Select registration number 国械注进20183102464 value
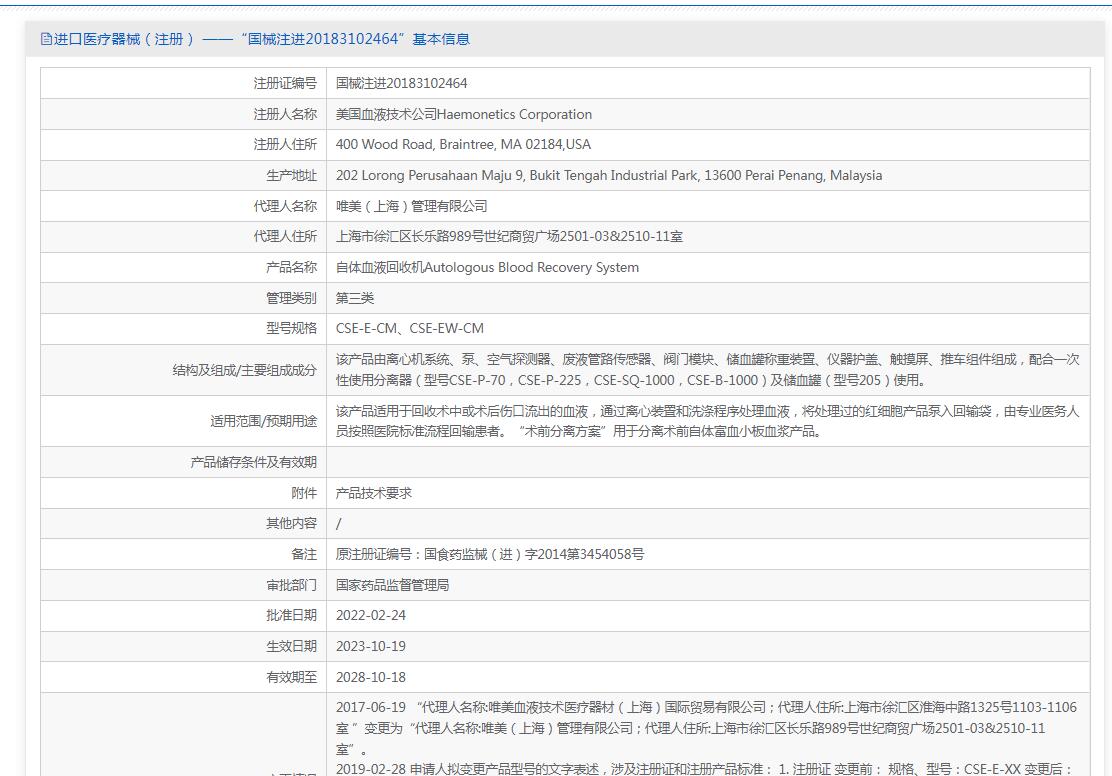Image resolution: width=1112 pixels, height=776 pixels. click(401, 84)
